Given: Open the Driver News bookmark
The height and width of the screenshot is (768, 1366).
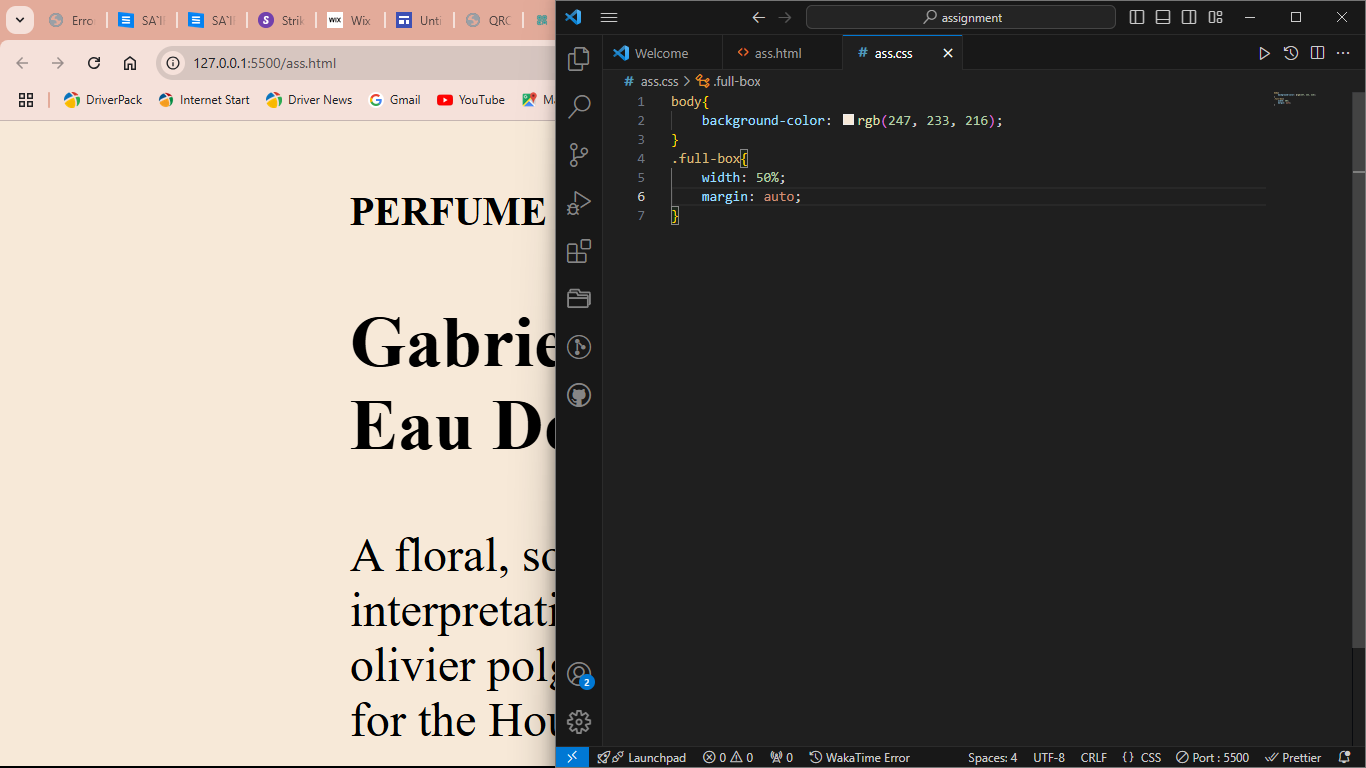Looking at the screenshot, I should coord(309,100).
